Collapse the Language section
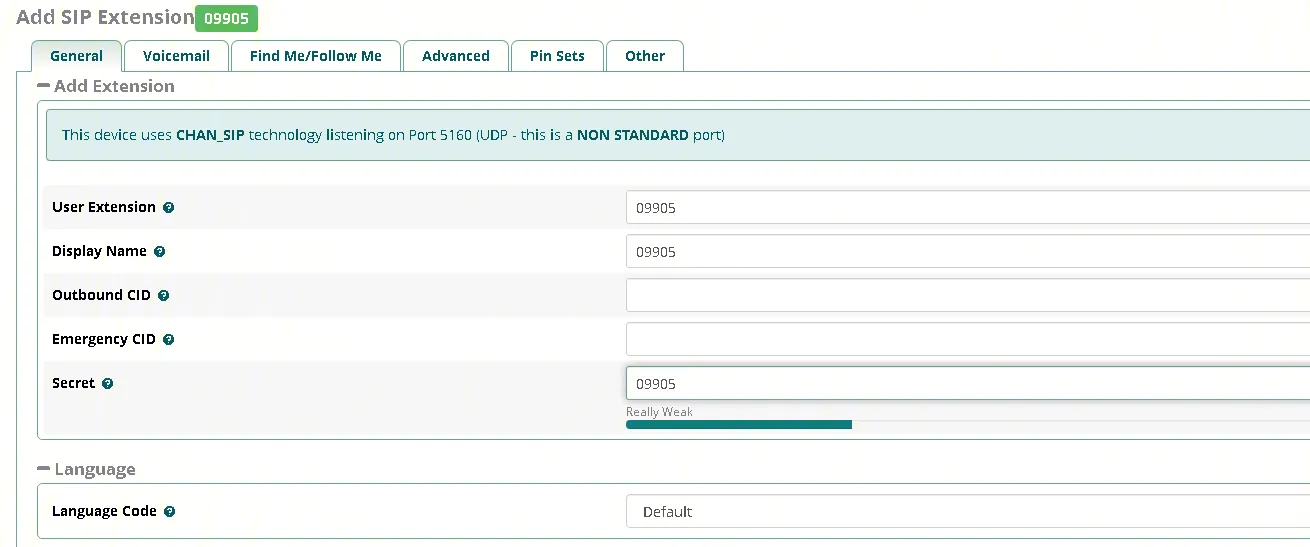 tap(43, 469)
